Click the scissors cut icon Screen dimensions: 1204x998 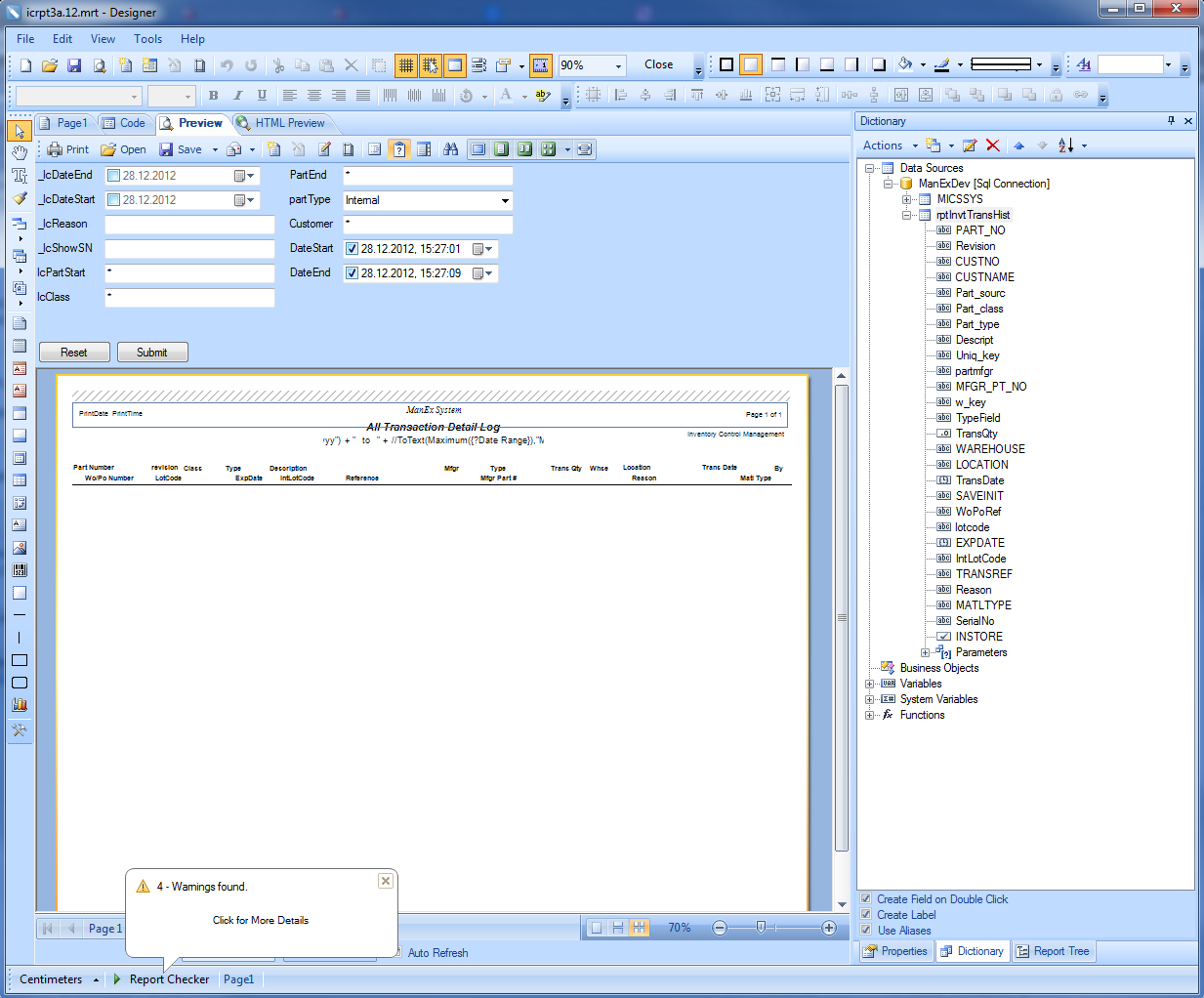[278, 65]
